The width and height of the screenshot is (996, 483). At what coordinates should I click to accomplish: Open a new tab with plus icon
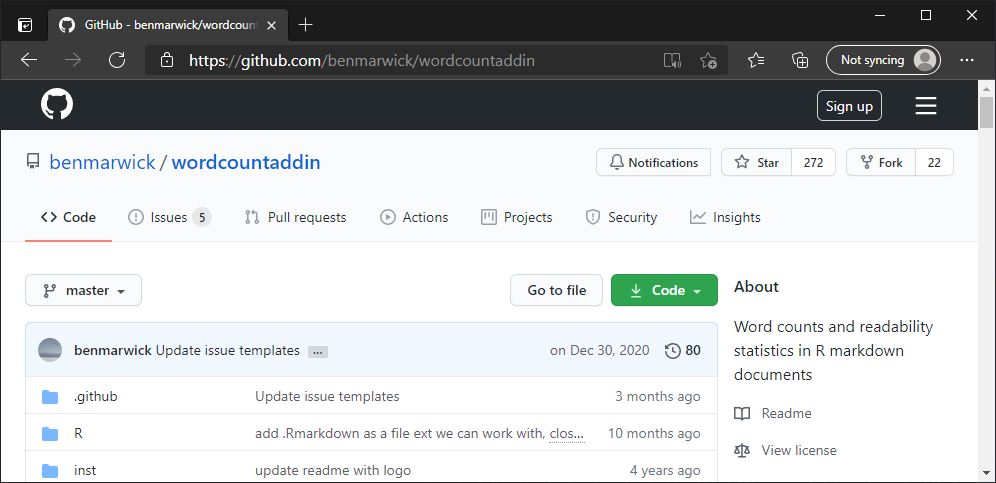click(x=306, y=25)
